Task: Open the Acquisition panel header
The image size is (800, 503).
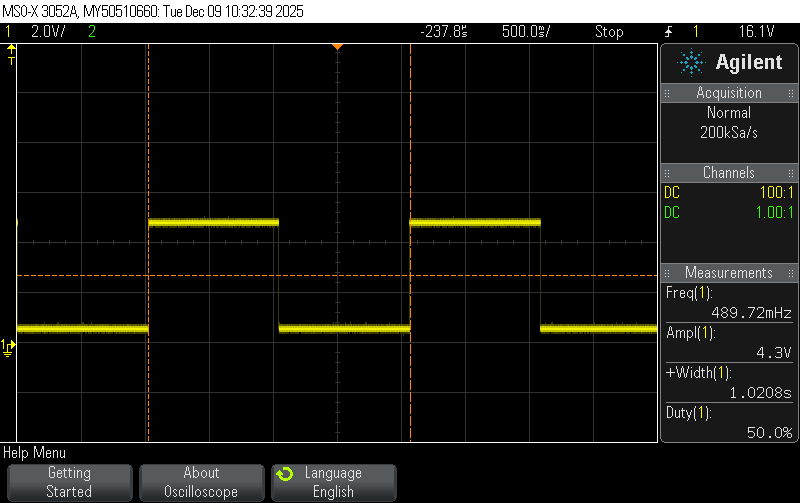Action: pyautogui.click(x=729, y=93)
